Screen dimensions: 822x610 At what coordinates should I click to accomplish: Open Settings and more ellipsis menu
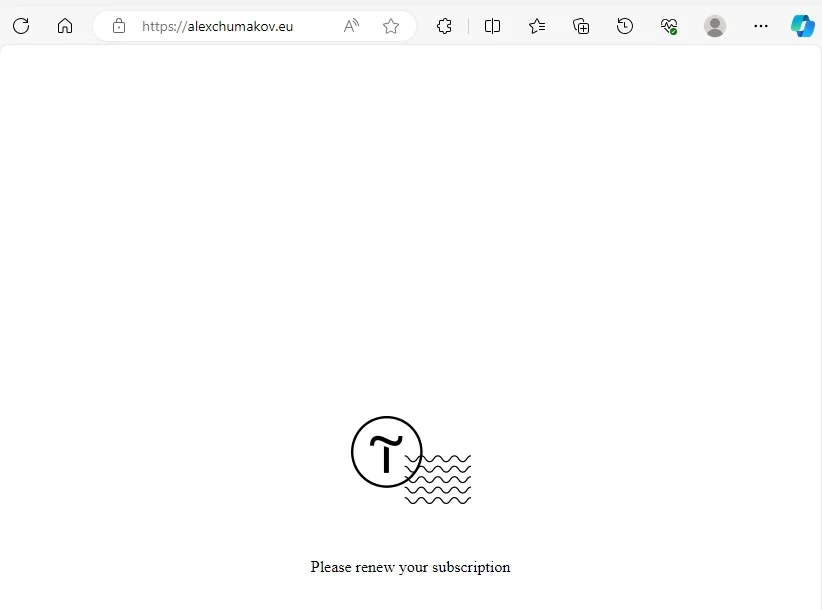[761, 26]
